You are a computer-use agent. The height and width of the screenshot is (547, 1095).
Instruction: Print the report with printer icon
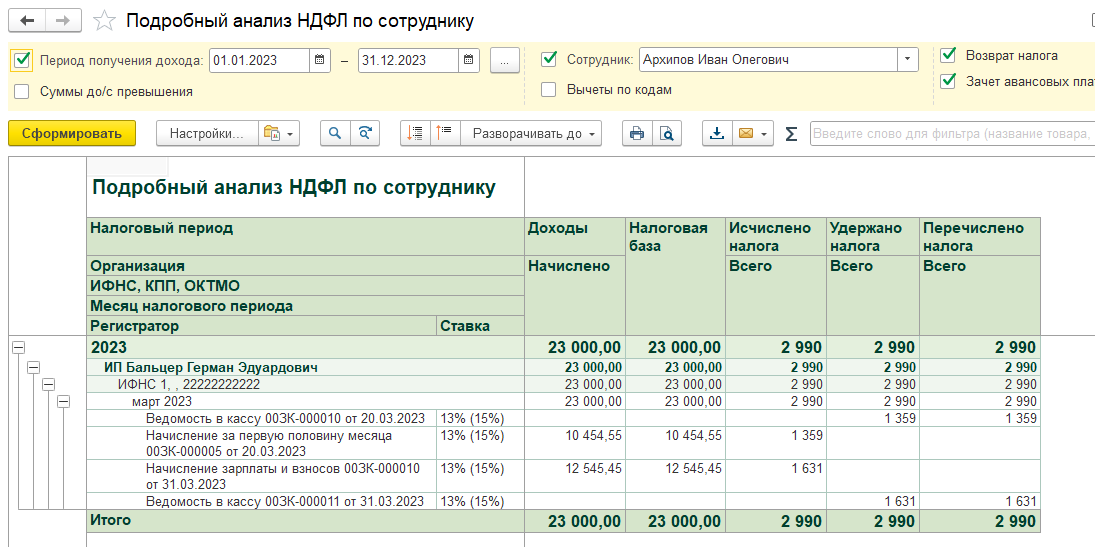coord(637,133)
